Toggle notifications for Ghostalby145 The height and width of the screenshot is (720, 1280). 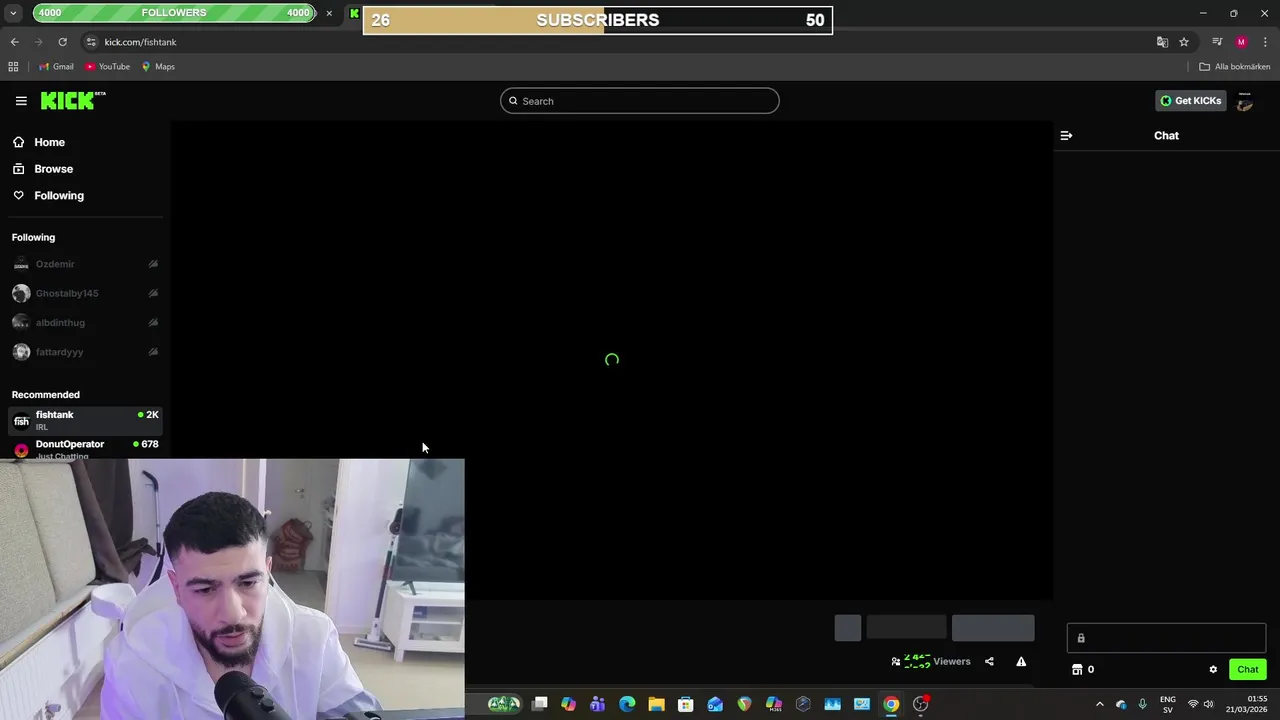pyautogui.click(x=153, y=293)
